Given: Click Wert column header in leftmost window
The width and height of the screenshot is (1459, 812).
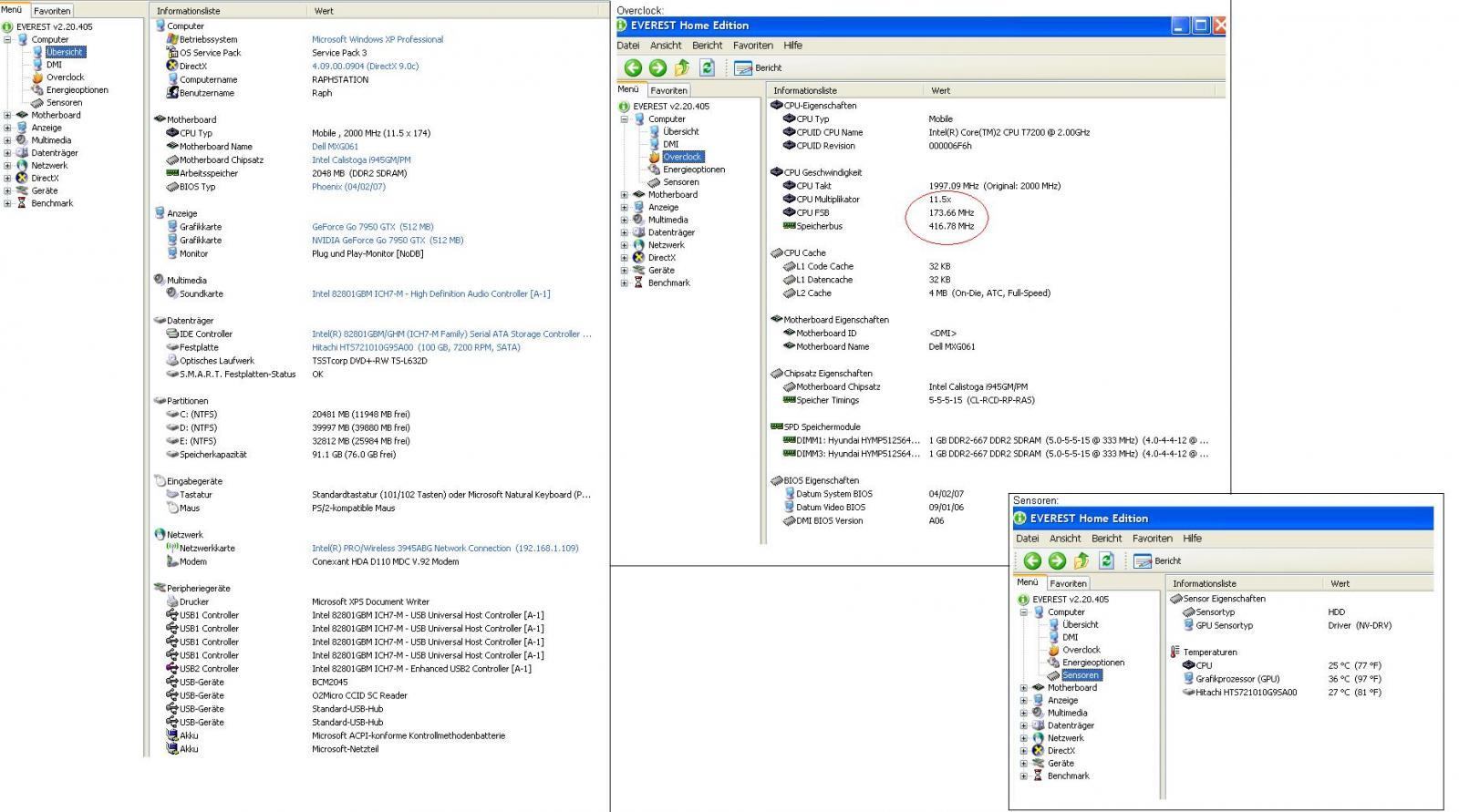Looking at the screenshot, I should point(455,11).
